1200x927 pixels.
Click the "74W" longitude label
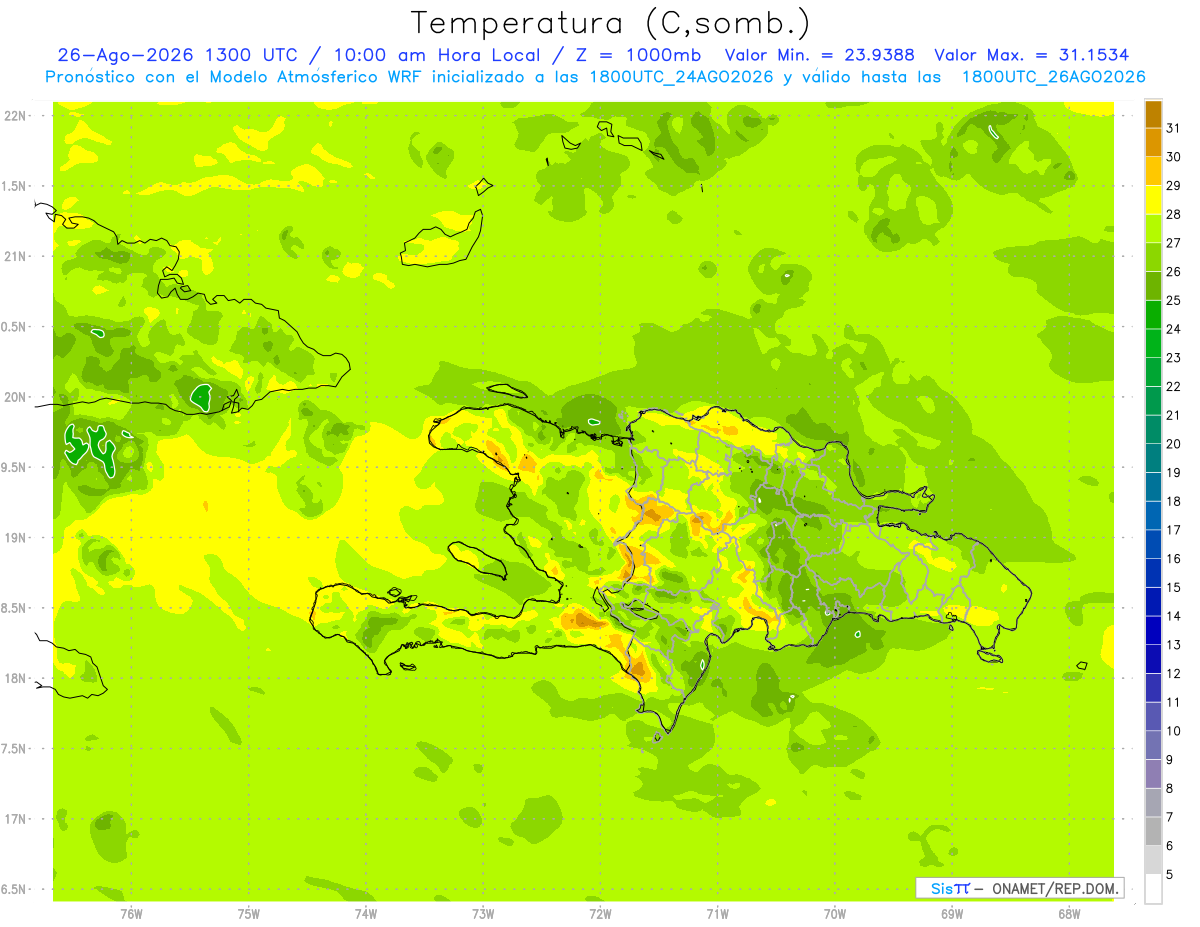(366, 913)
